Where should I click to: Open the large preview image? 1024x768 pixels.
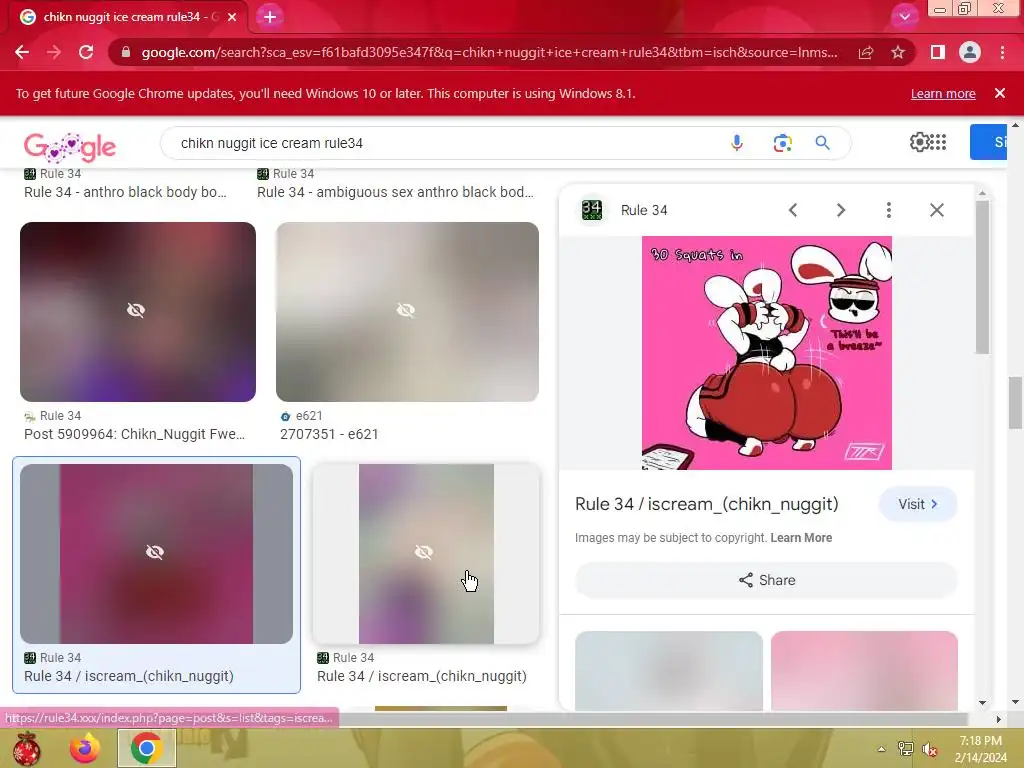click(767, 353)
